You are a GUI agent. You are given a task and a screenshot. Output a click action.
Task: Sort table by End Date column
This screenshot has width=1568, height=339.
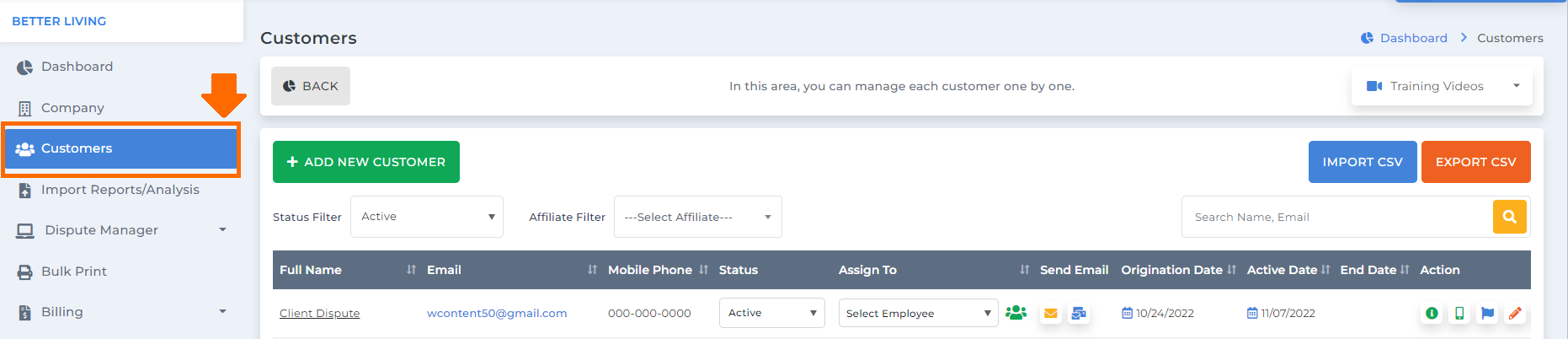(1405, 270)
